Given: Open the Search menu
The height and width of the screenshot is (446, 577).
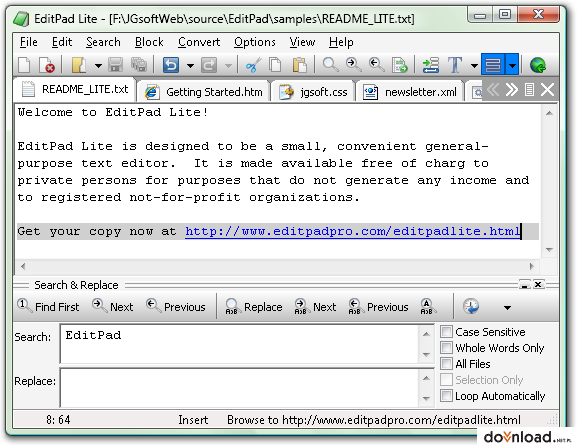Looking at the screenshot, I should (103, 42).
